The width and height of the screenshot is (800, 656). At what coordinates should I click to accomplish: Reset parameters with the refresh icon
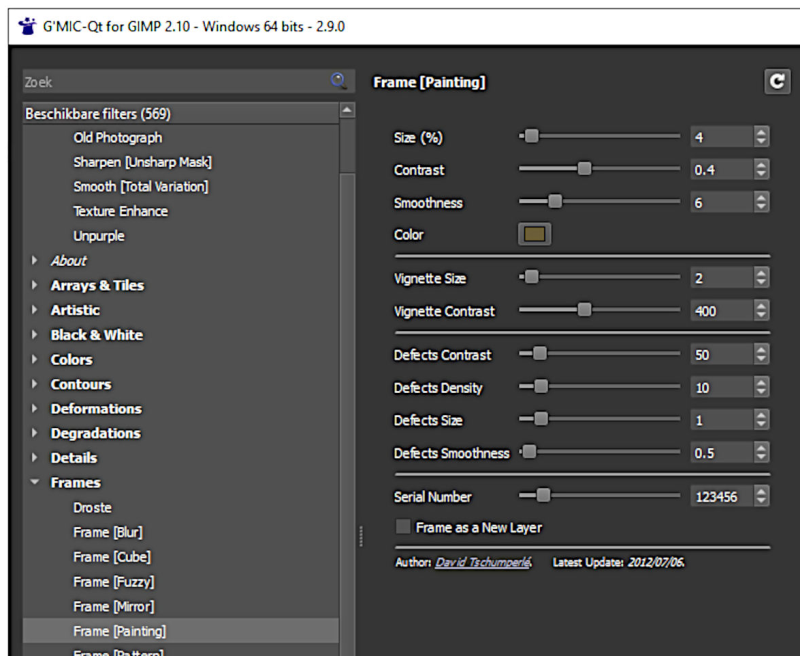point(777,82)
